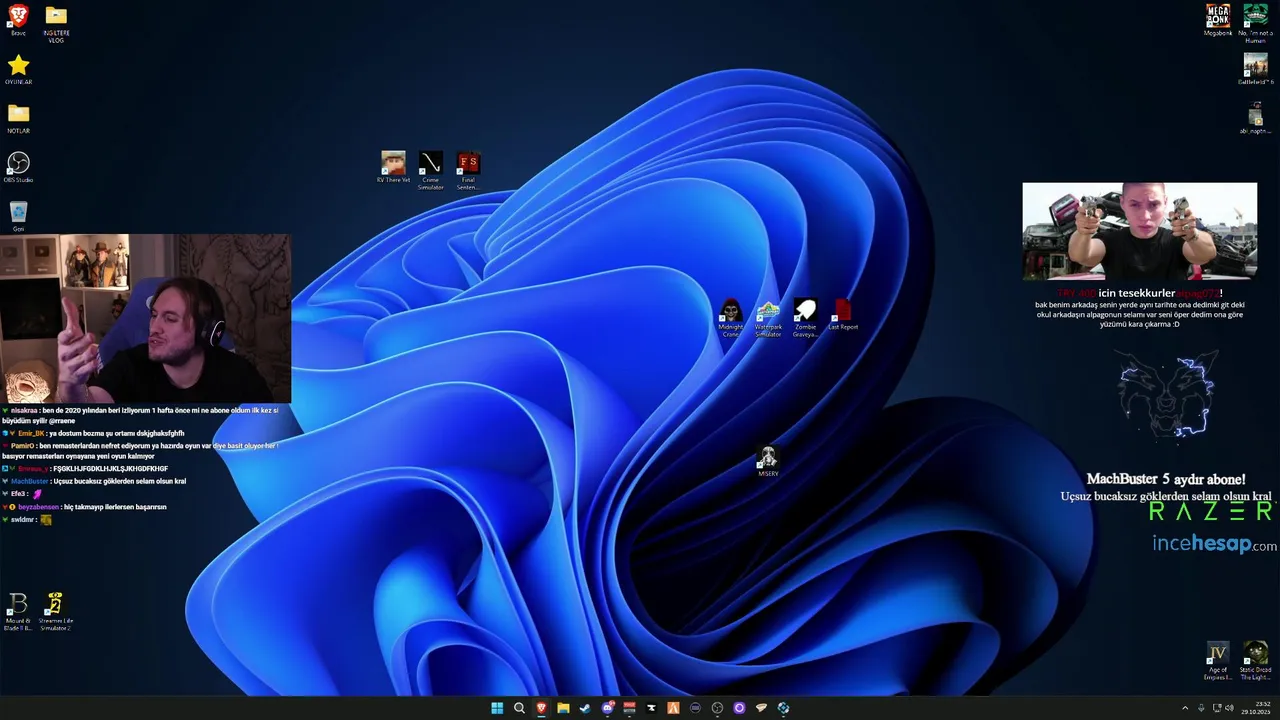Launch Battlefield 6 desktop shortcut
Image resolution: width=1280 pixels, height=720 pixels.
pyautogui.click(x=1255, y=69)
